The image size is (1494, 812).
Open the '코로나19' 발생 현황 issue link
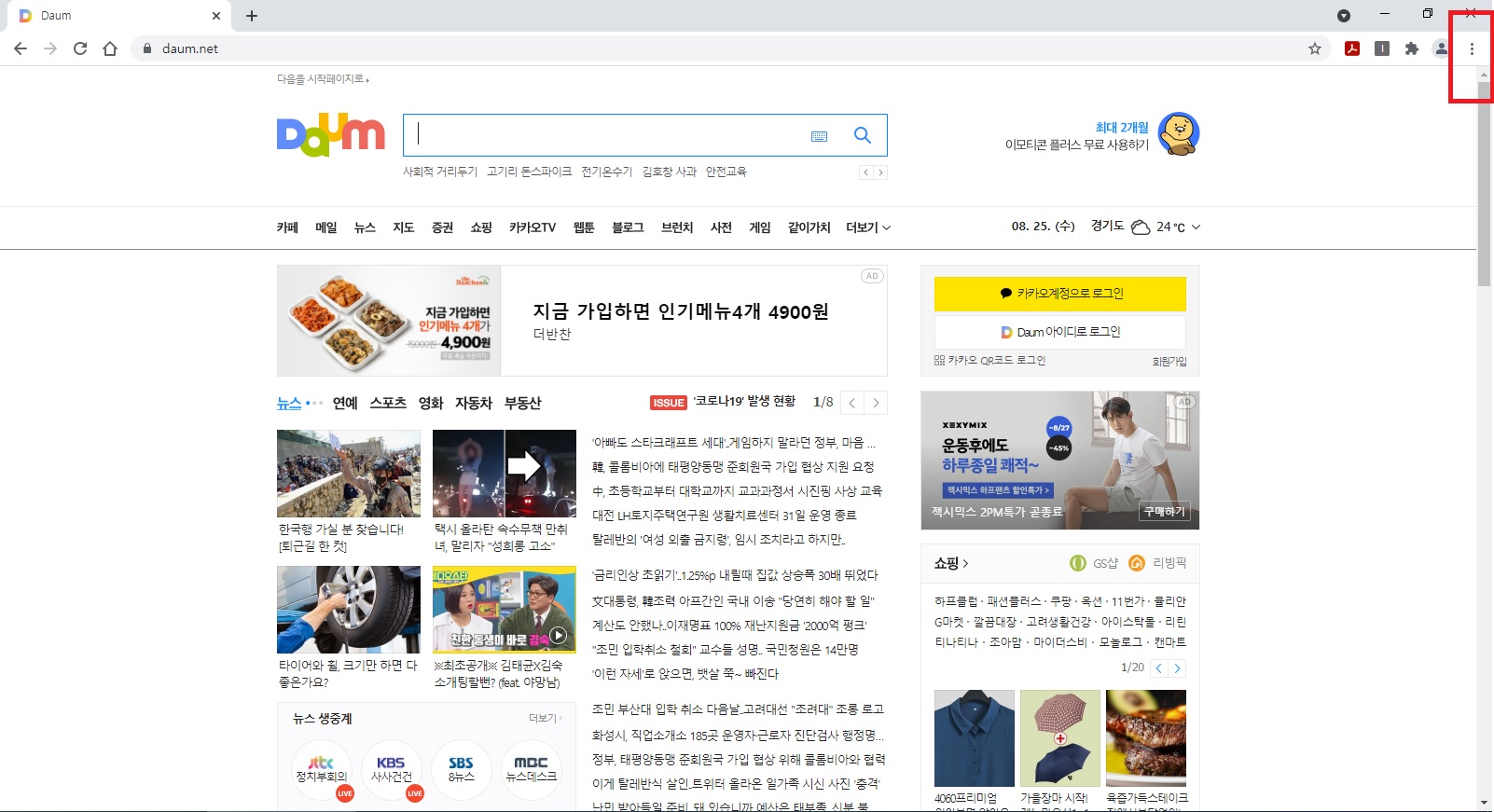[x=744, y=402]
